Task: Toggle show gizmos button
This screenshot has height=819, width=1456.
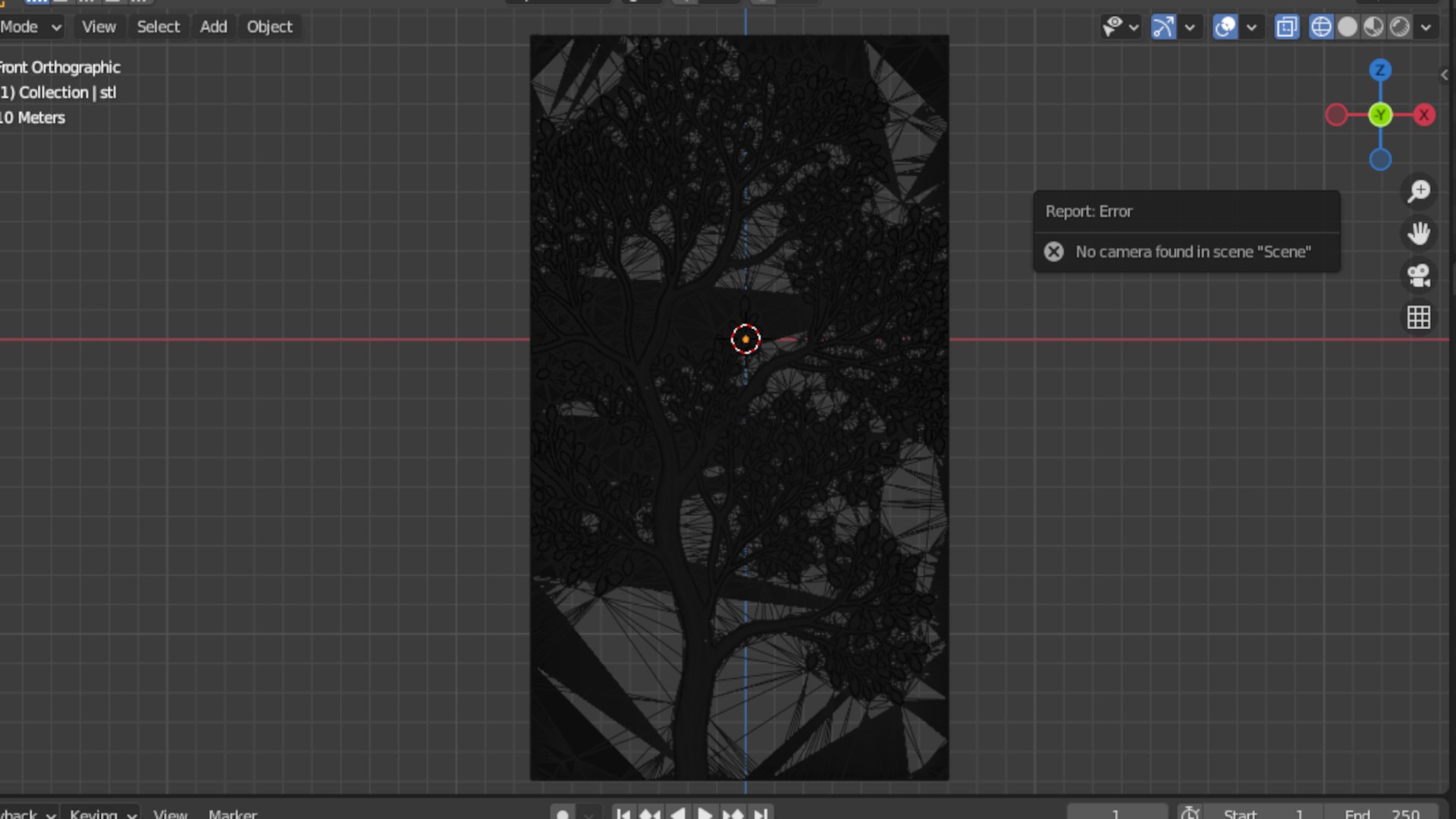Action: 1163,27
